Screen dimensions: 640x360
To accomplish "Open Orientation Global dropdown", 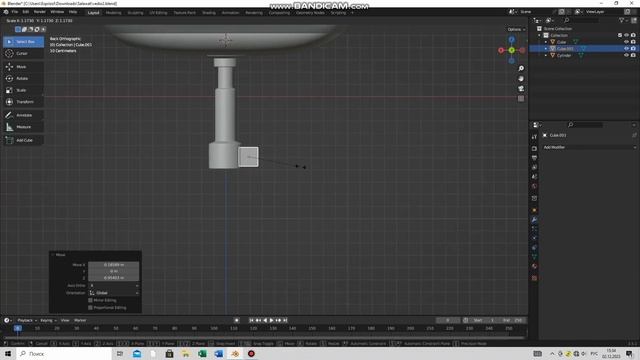I will (113, 293).
